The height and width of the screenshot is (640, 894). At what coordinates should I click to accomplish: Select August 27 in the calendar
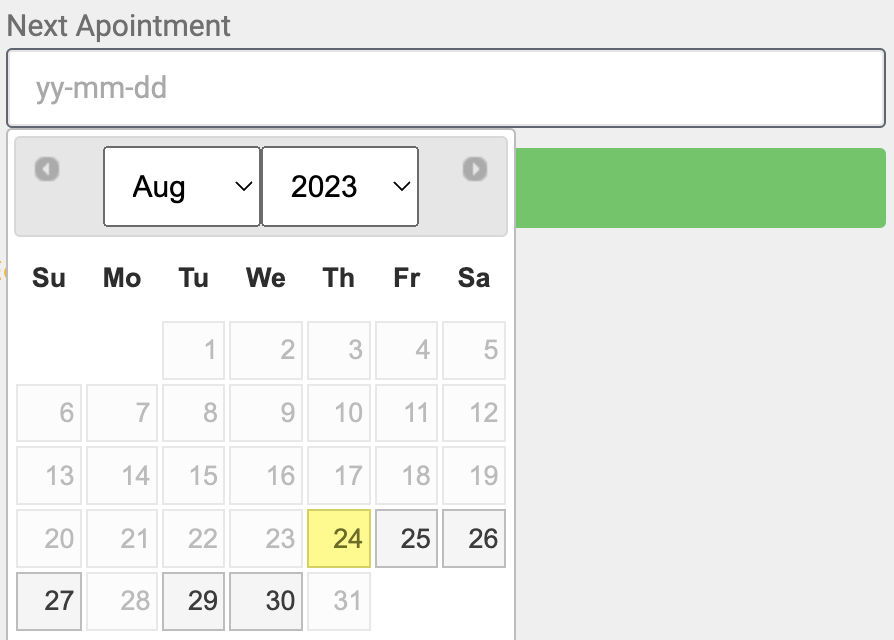(49, 601)
